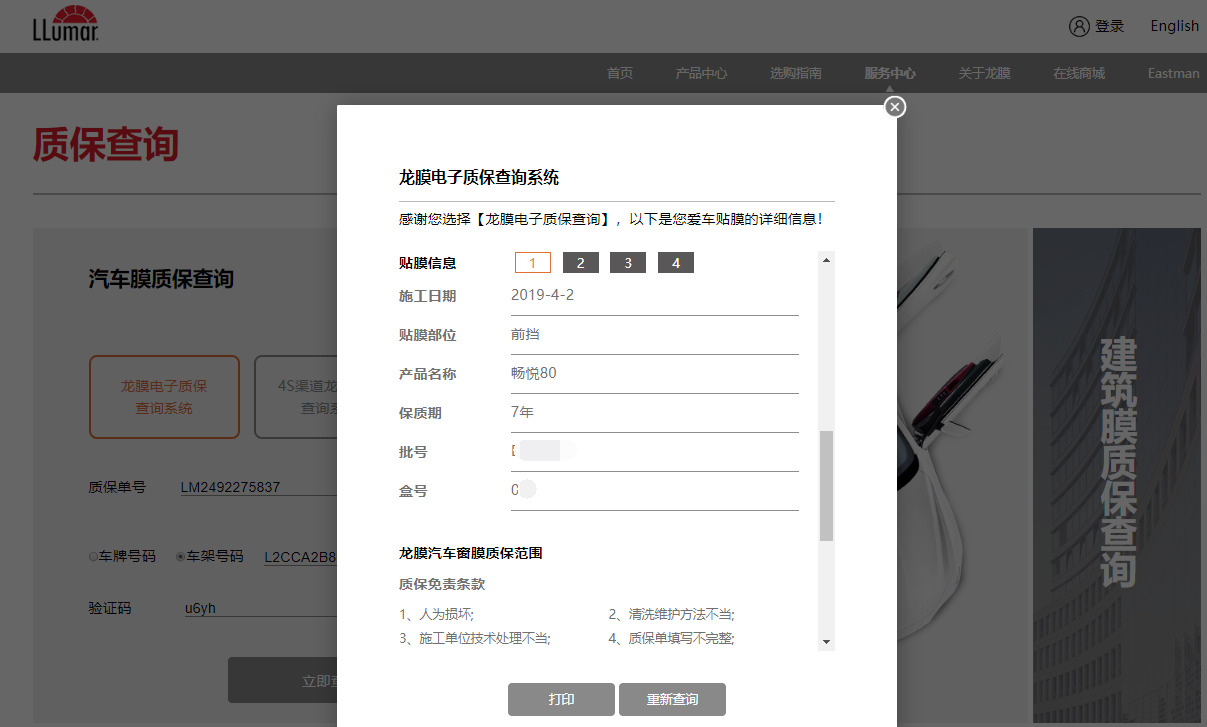1207x727 pixels.
Task: Click the 打印 print button
Action: tap(561, 700)
